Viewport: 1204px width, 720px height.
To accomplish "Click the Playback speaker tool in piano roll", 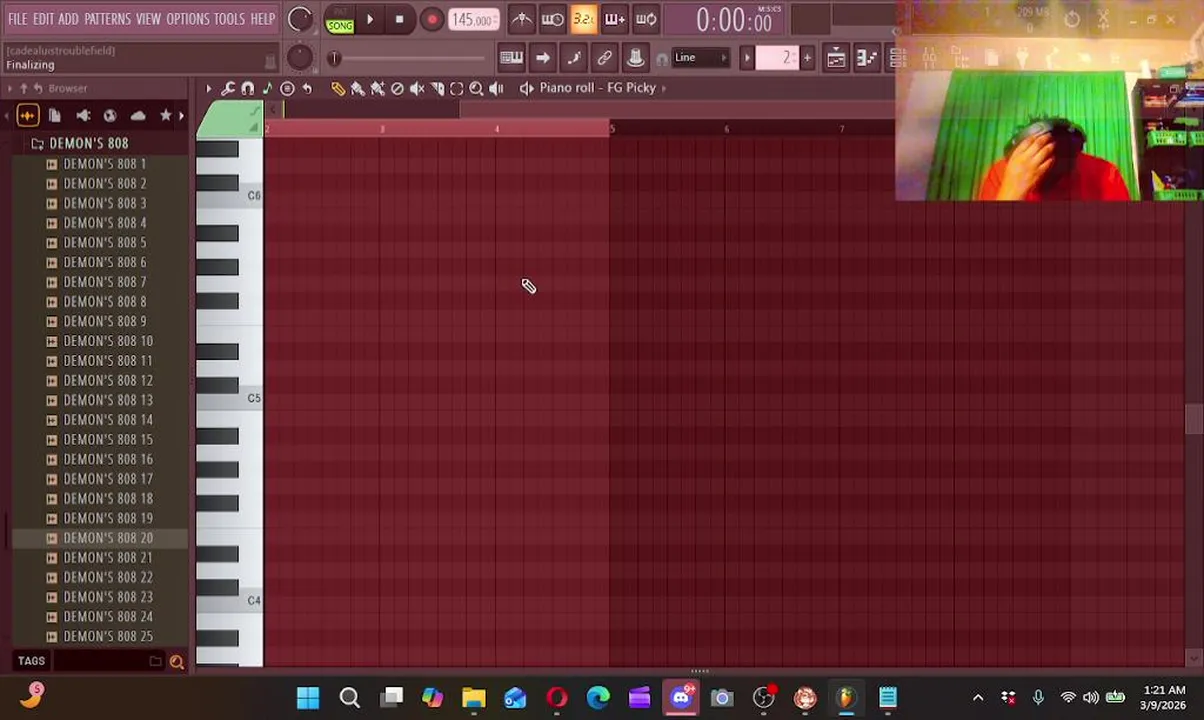I will (x=496, y=88).
